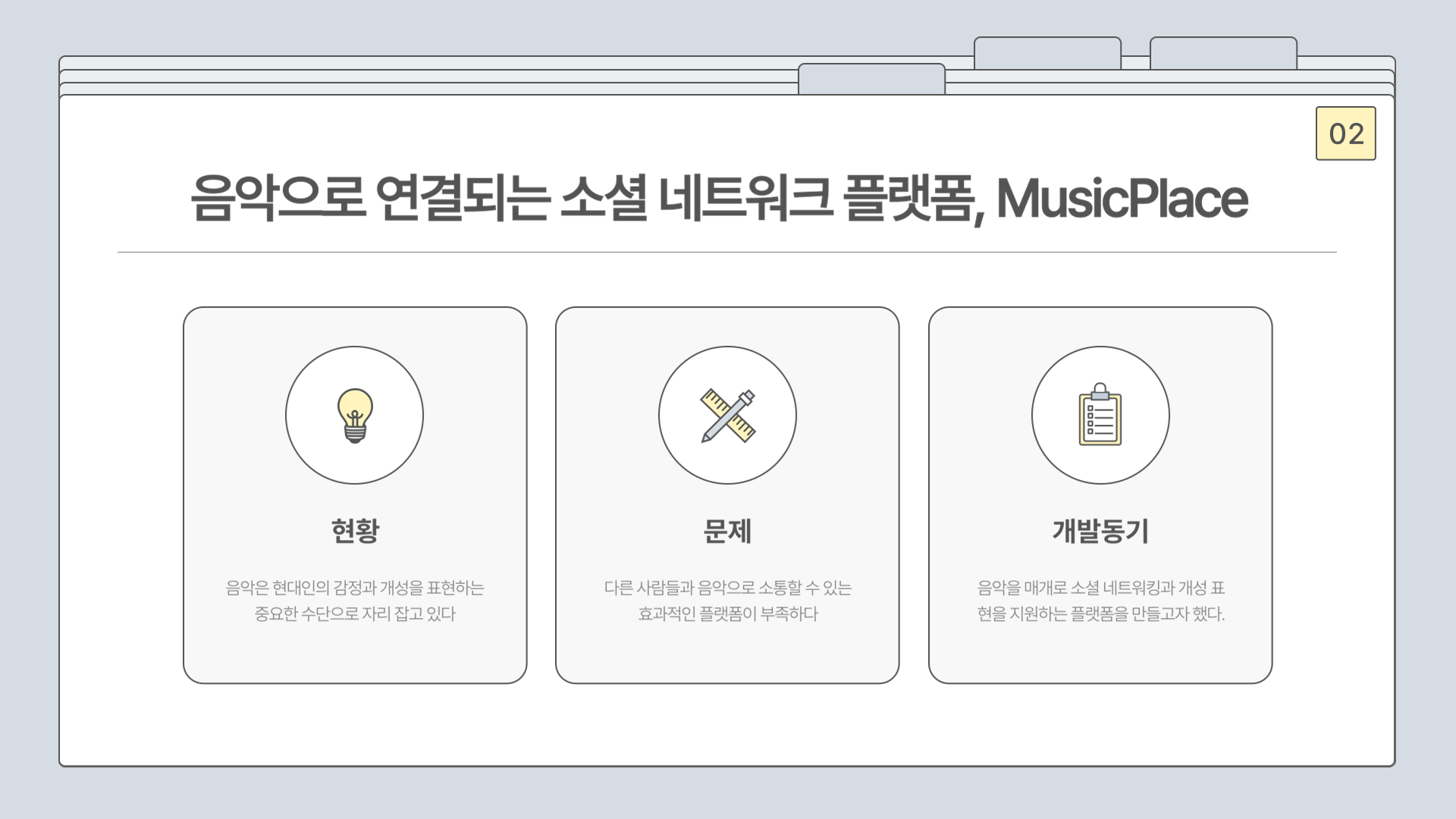The height and width of the screenshot is (819, 1456).
Task: Select the 02 page number badge
Action: click(1345, 133)
